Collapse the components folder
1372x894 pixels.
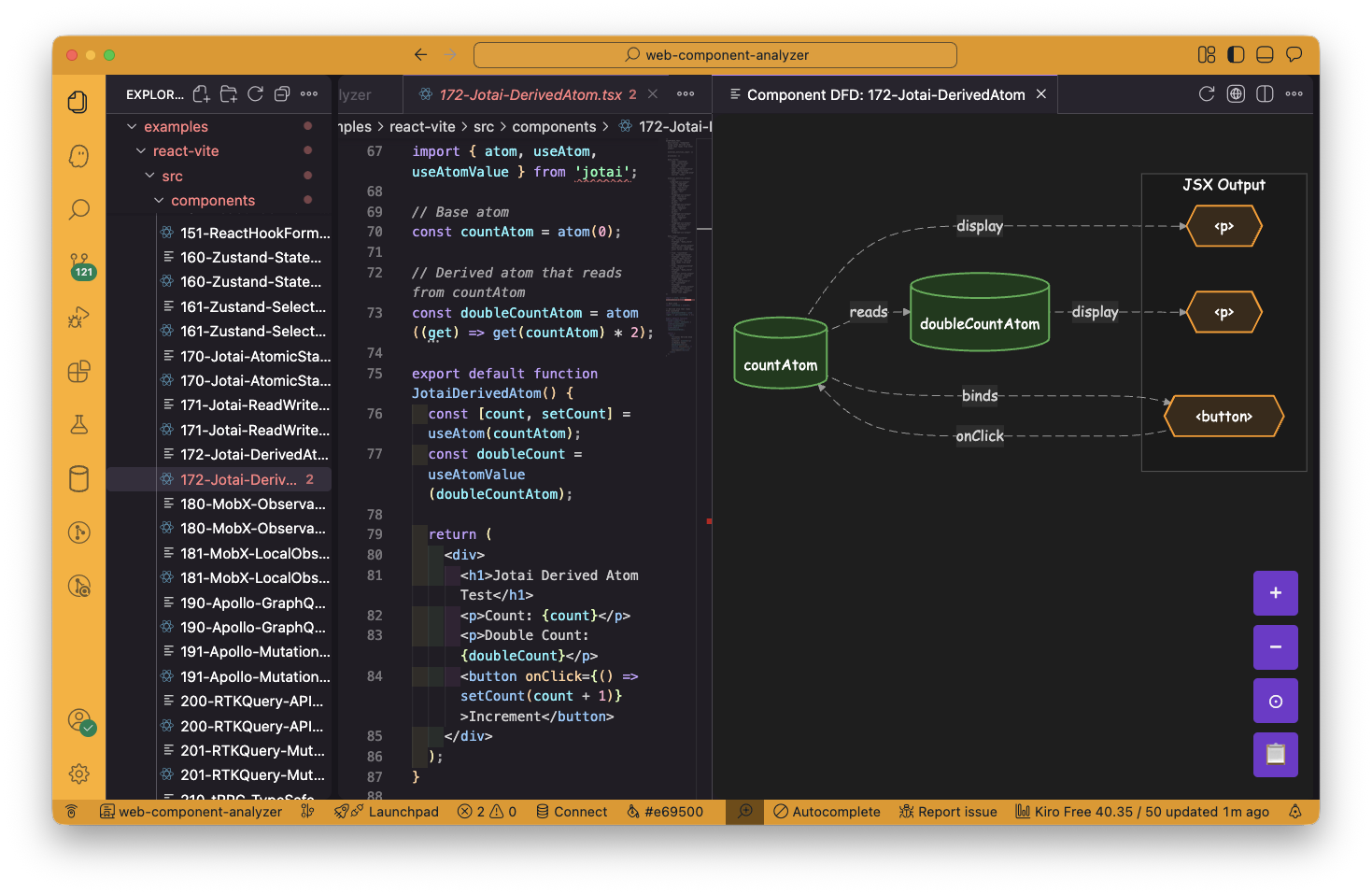click(x=212, y=201)
